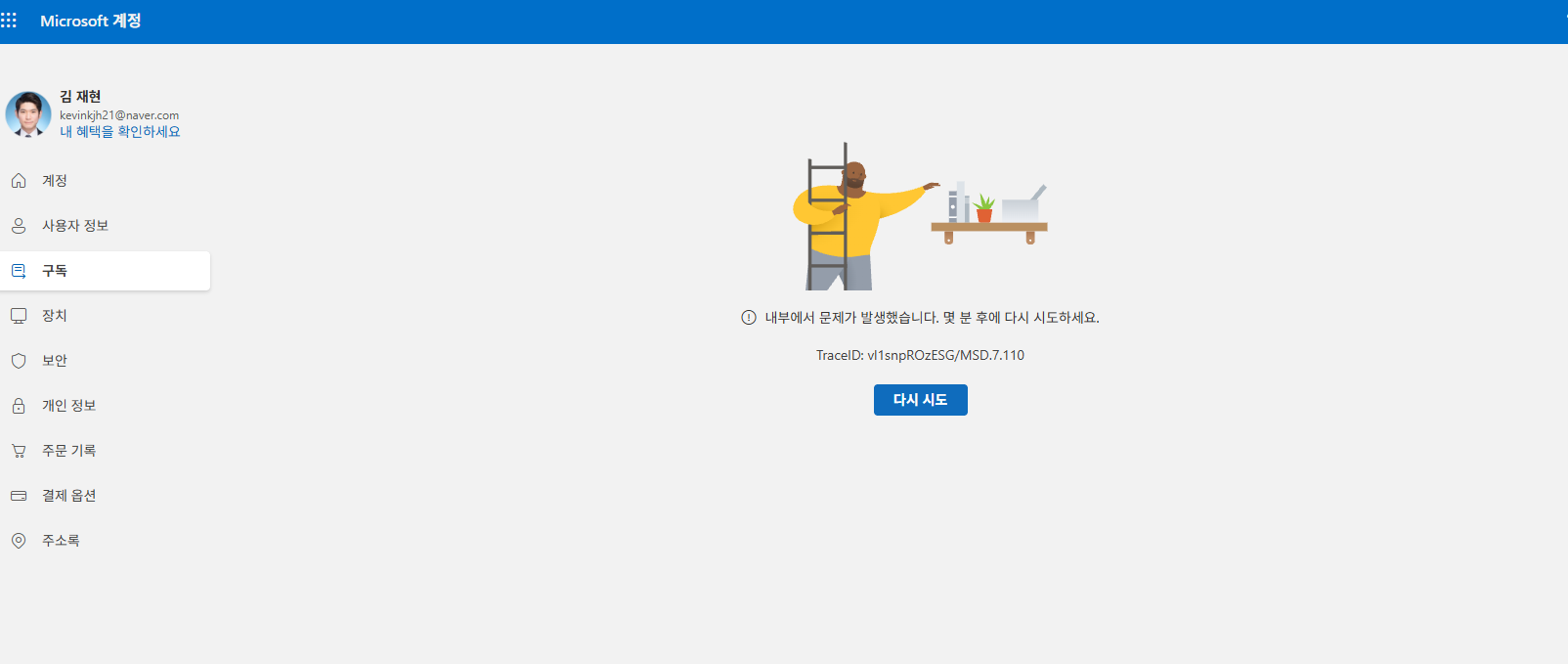The width and height of the screenshot is (1568, 664).
Task: Click the TraceID: vl1snpROzESG/MSD.7.110 text
Action: click(x=920, y=355)
